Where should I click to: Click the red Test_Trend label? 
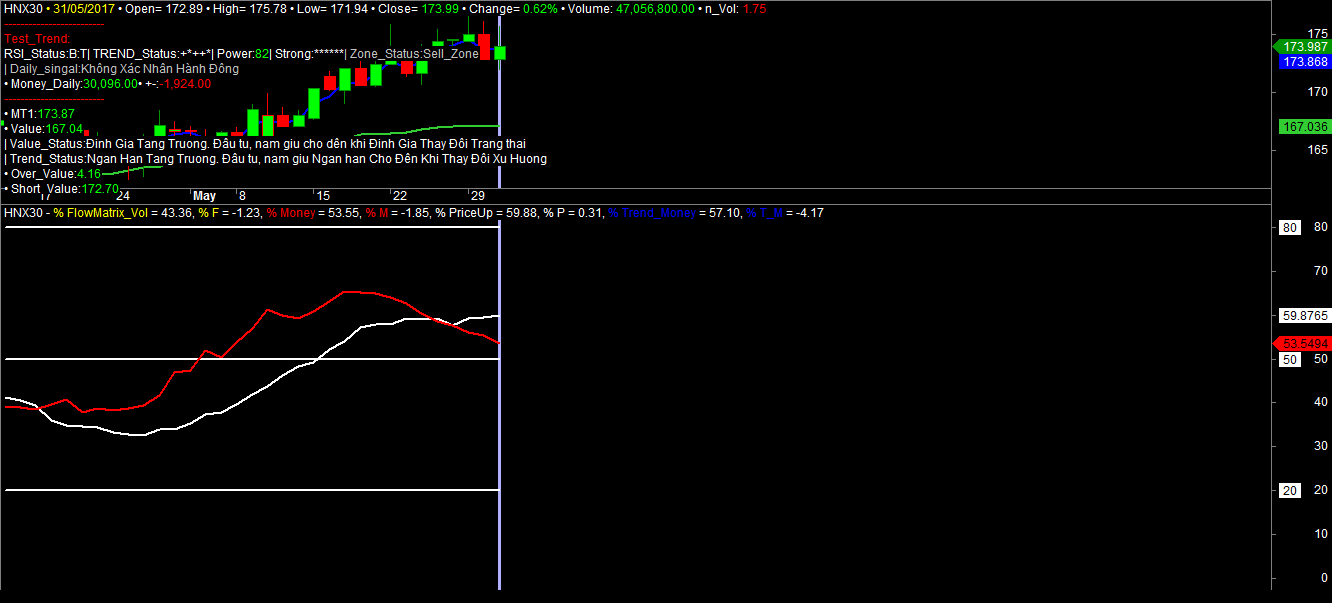pos(37,38)
